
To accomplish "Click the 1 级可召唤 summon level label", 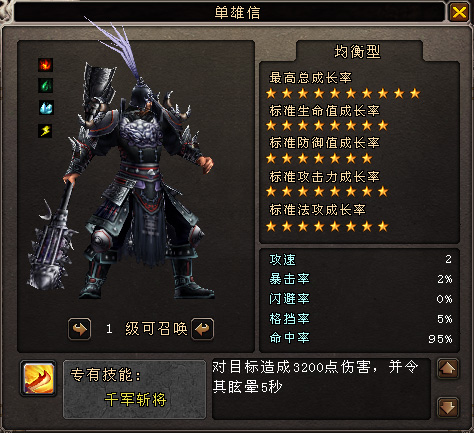I will [146, 329].
